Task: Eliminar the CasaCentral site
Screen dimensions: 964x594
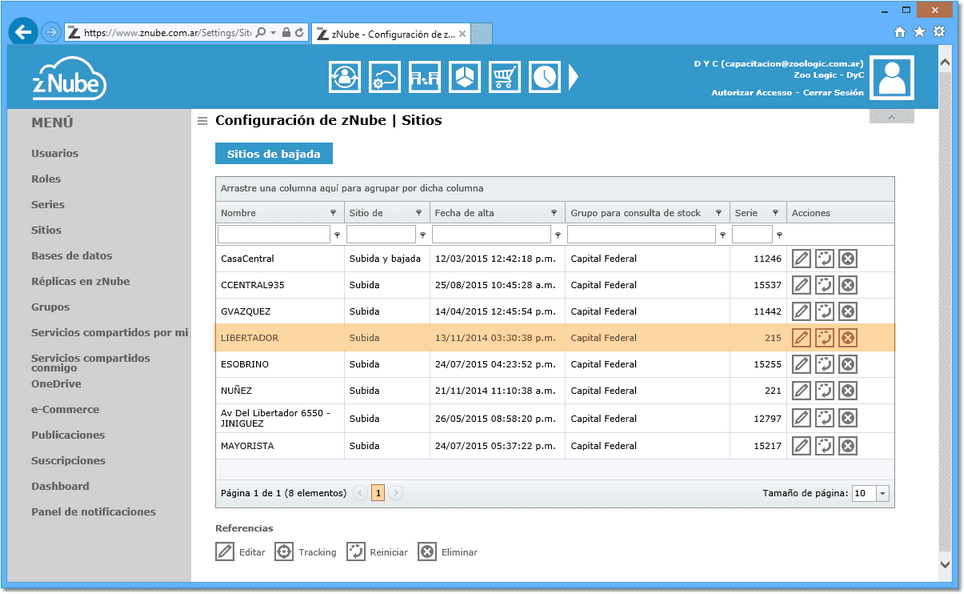Action: click(x=848, y=259)
